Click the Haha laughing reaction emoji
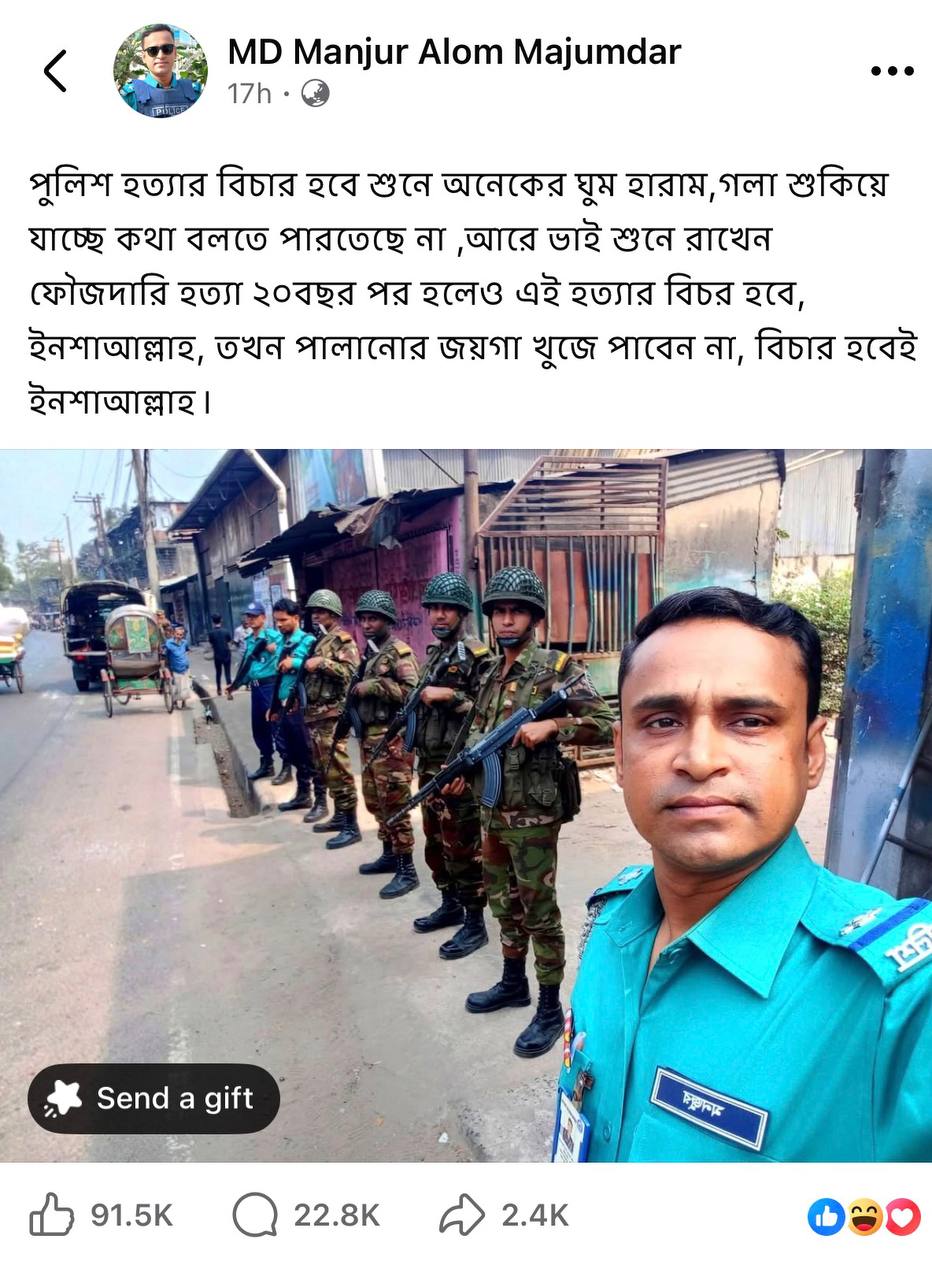Viewport: 932px width, 1280px height. tap(864, 1216)
